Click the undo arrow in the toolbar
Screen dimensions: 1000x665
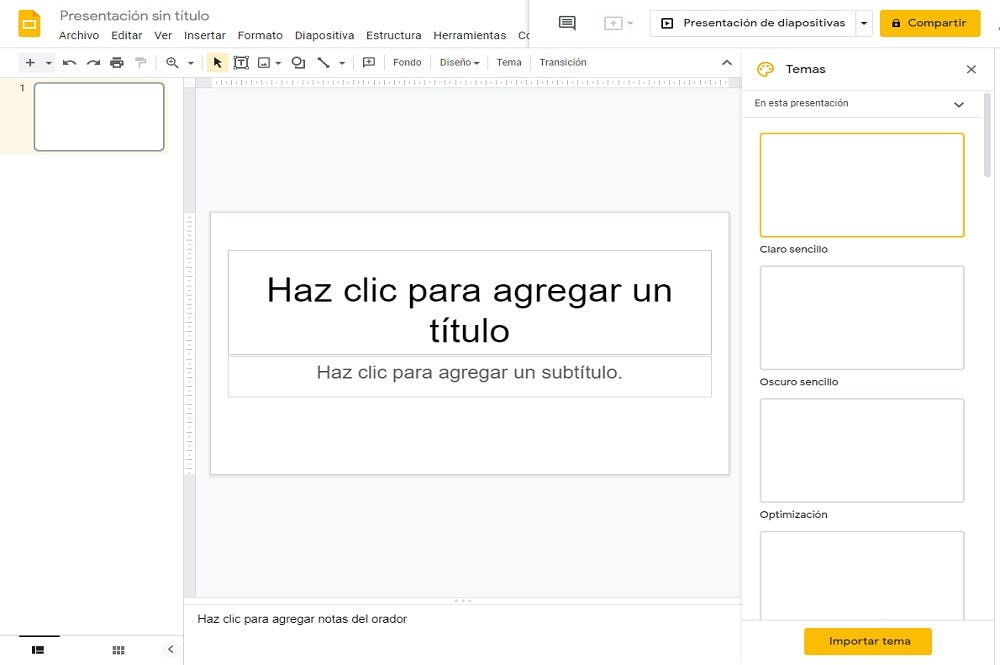click(69, 62)
